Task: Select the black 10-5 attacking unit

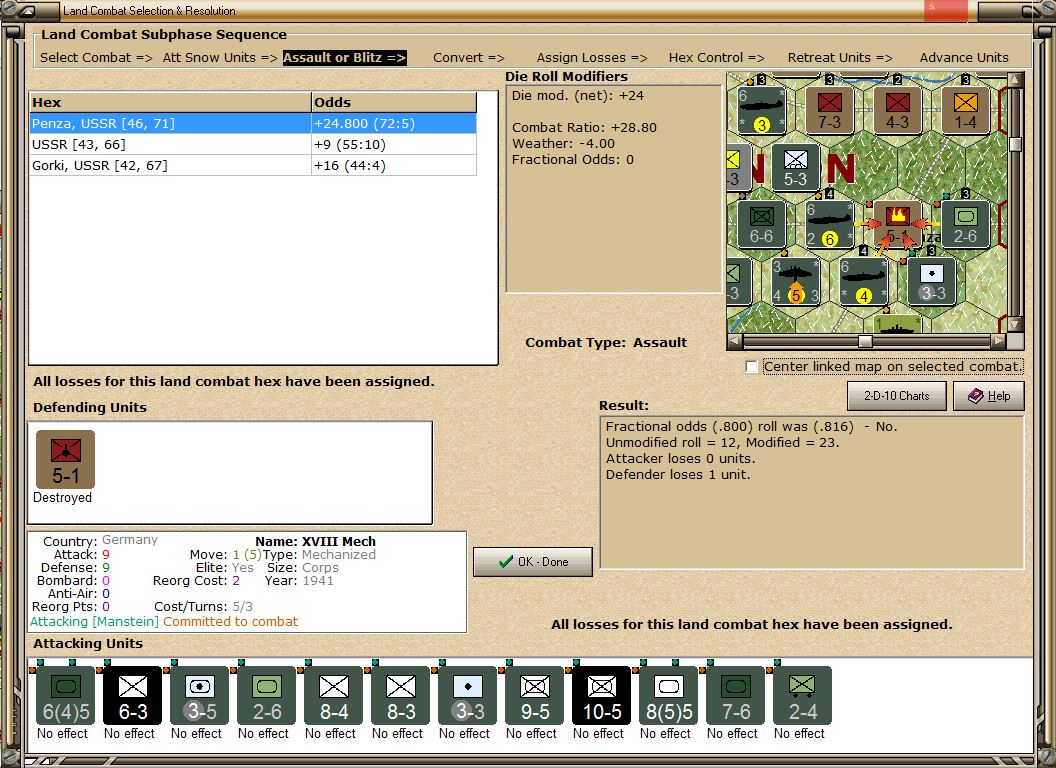Action: pos(601,697)
